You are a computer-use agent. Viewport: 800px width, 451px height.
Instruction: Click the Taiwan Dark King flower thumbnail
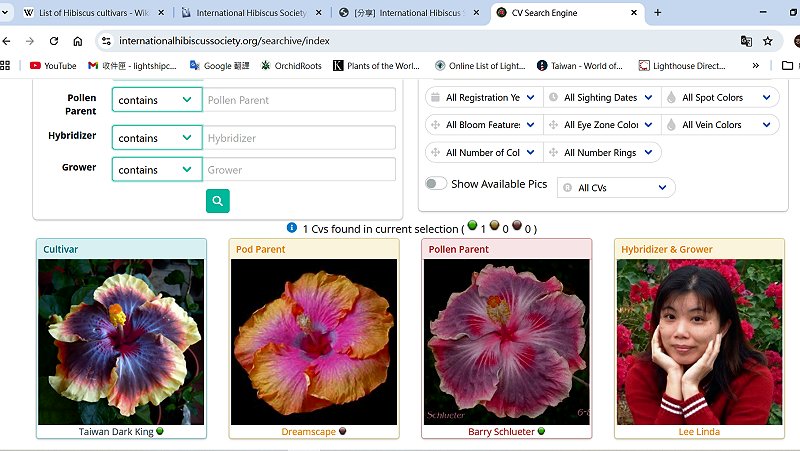point(120,341)
